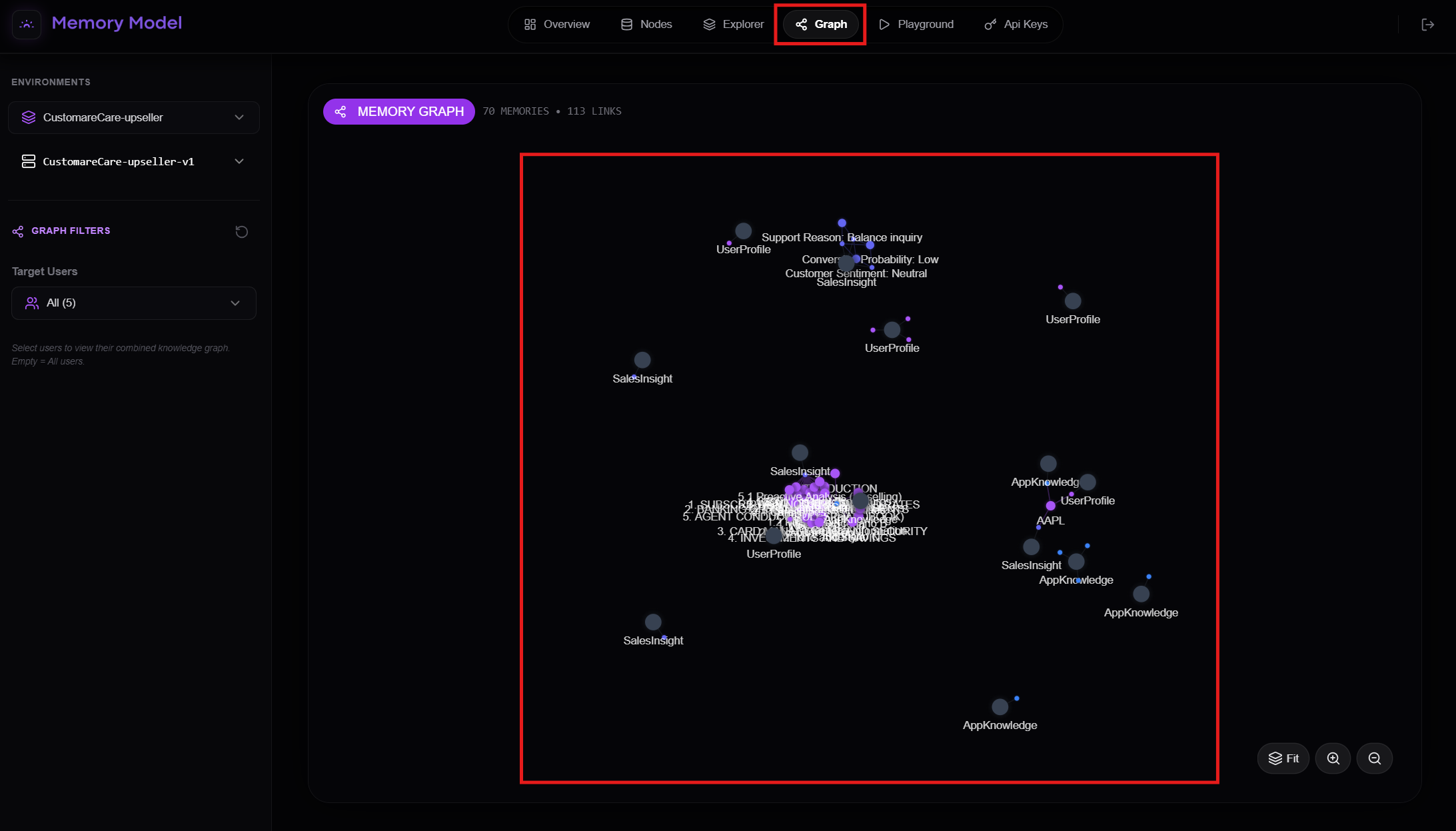
Task: Select the Balance inquiry node at graph top
Action: [842, 223]
